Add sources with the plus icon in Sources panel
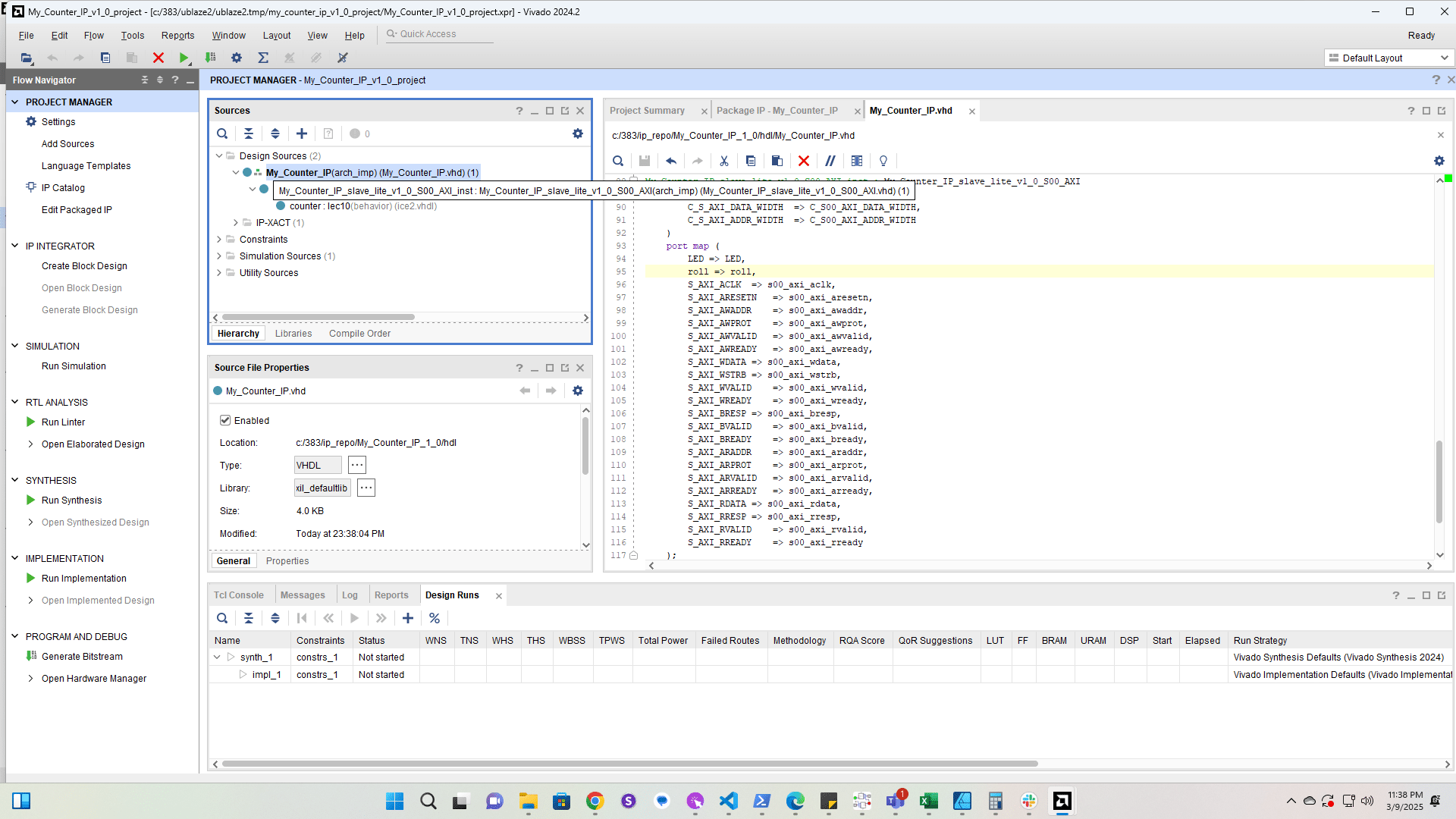 [301, 133]
